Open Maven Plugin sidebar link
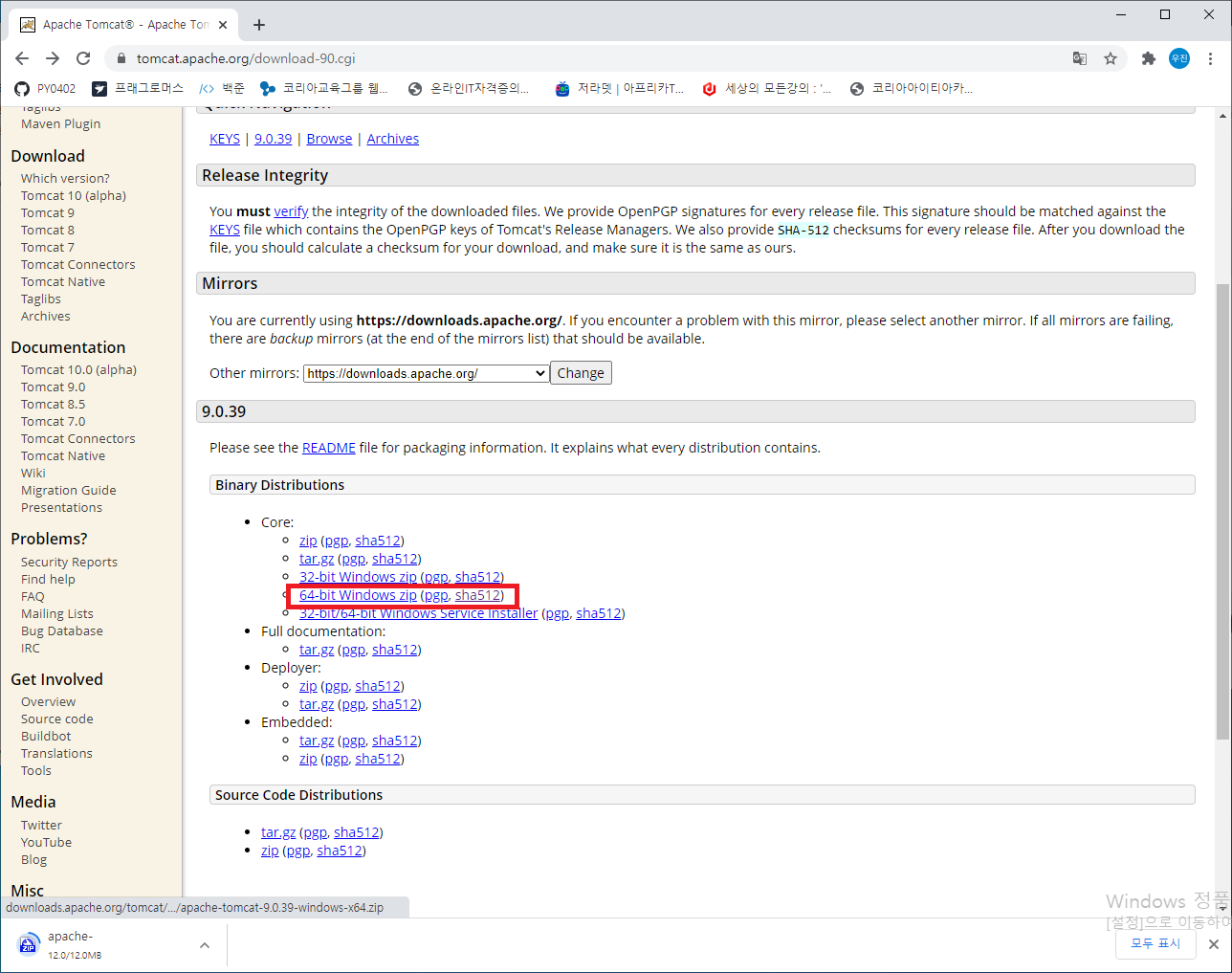 [x=60, y=123]
